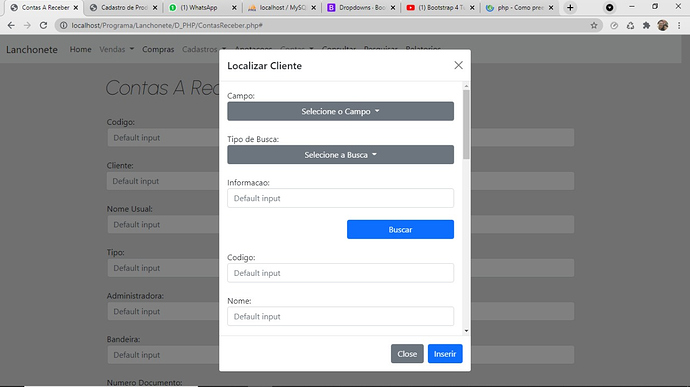Expand the Selecione a Busca dropdown
The height and width of the screenshot is (387, 690).
pos(340,155)
